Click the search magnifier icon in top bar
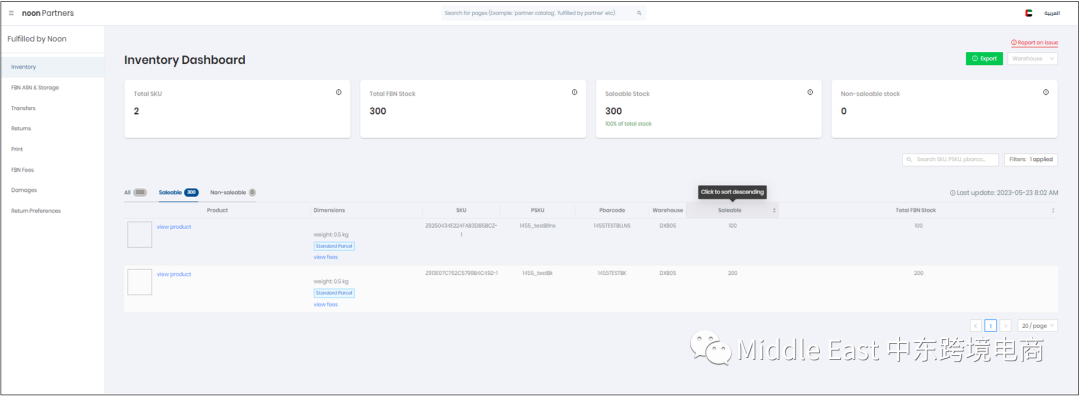1080x397 pixels. click(639, 13)
